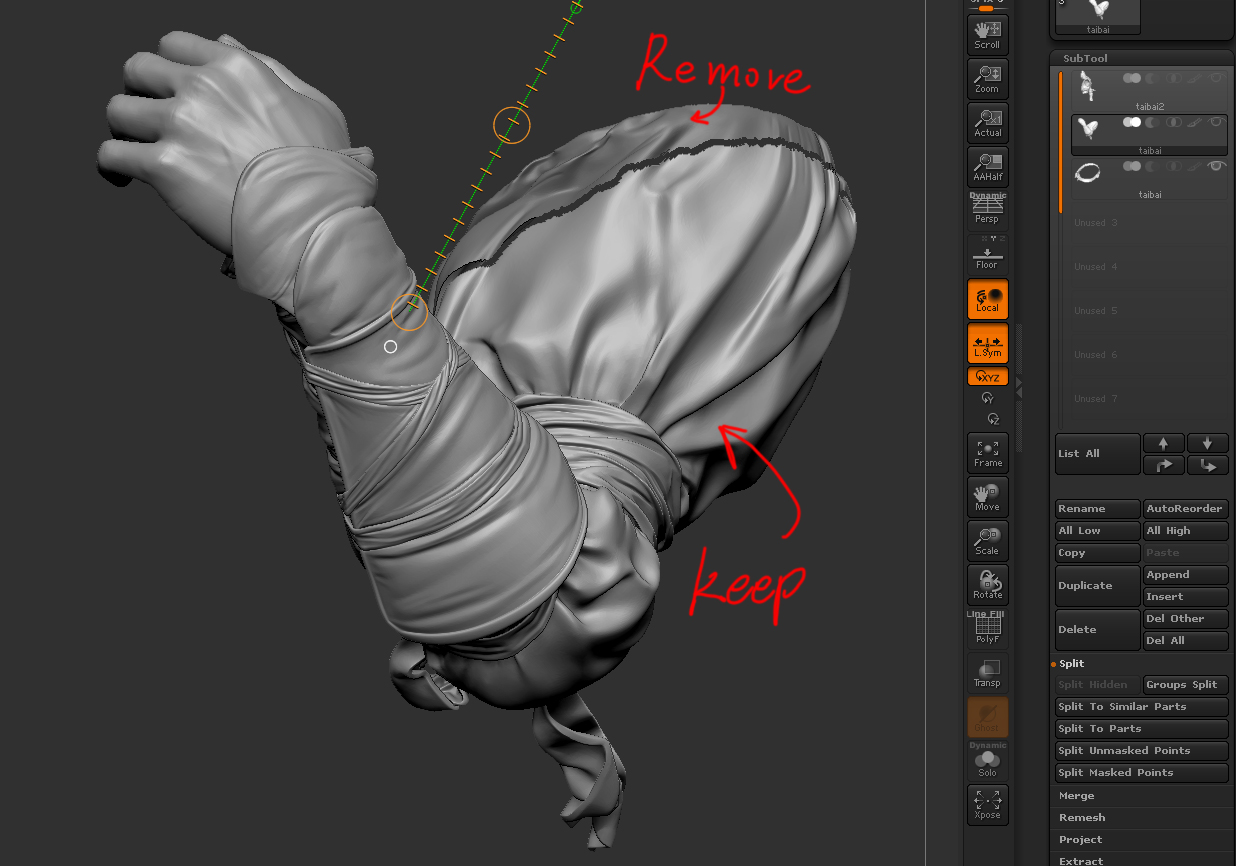Click the All Low button
This screenshot has height=866, width=1236.
coord(1098,531)
